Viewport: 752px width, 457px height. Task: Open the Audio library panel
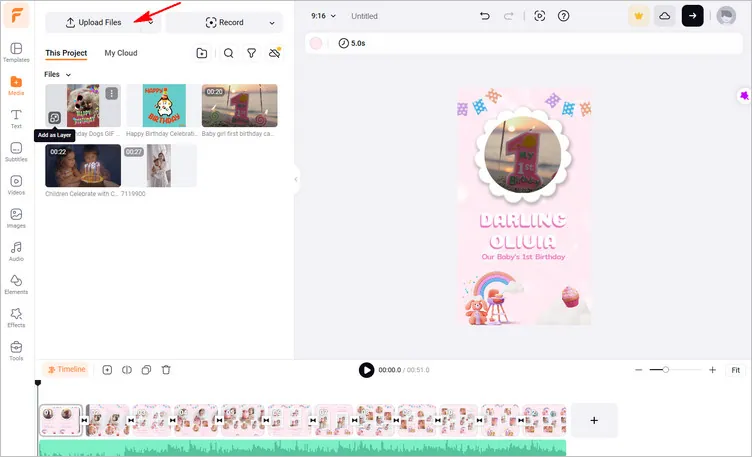point(16,251)
